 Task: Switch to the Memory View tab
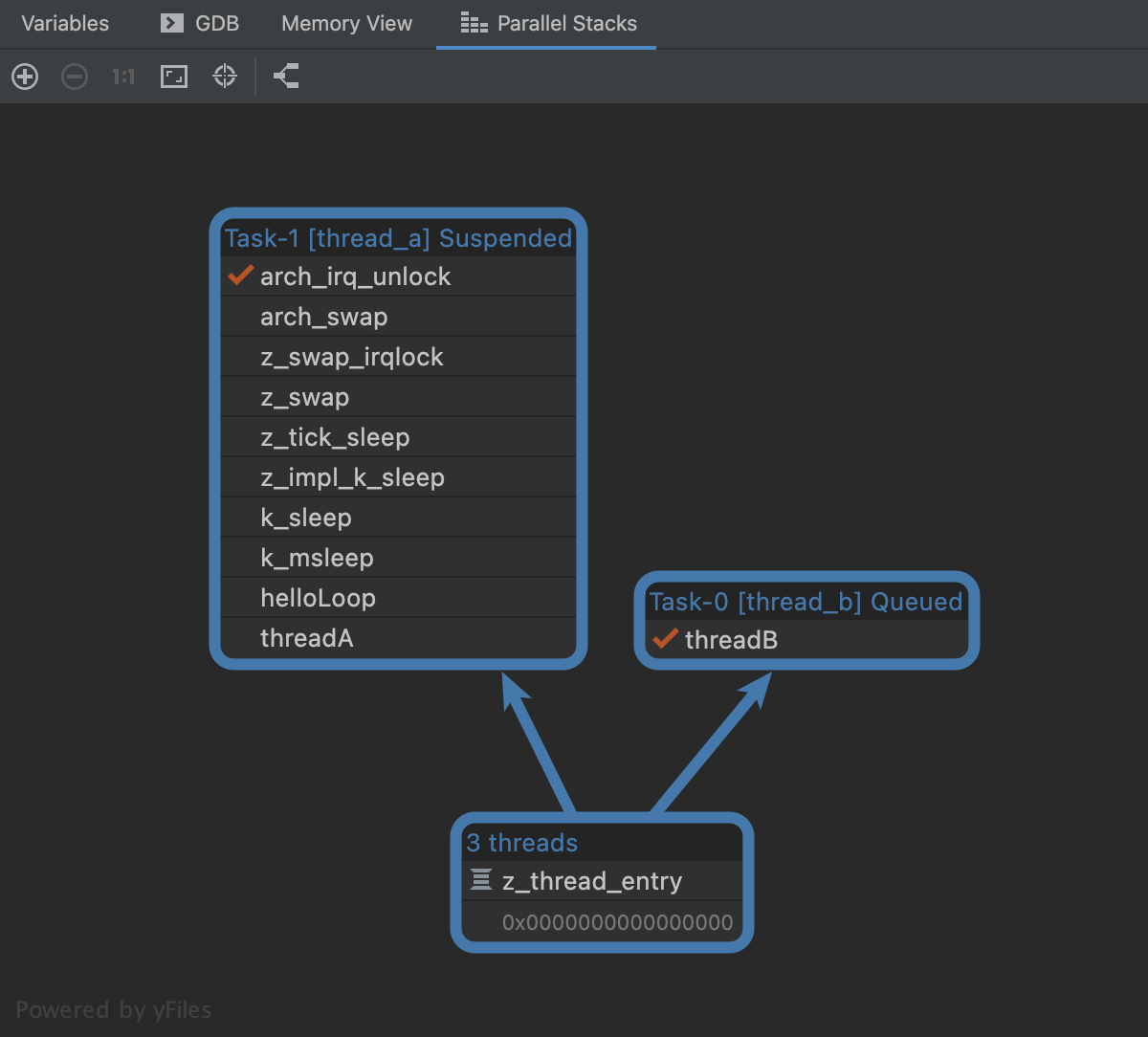pyautogui.click(x=346, y=24)
